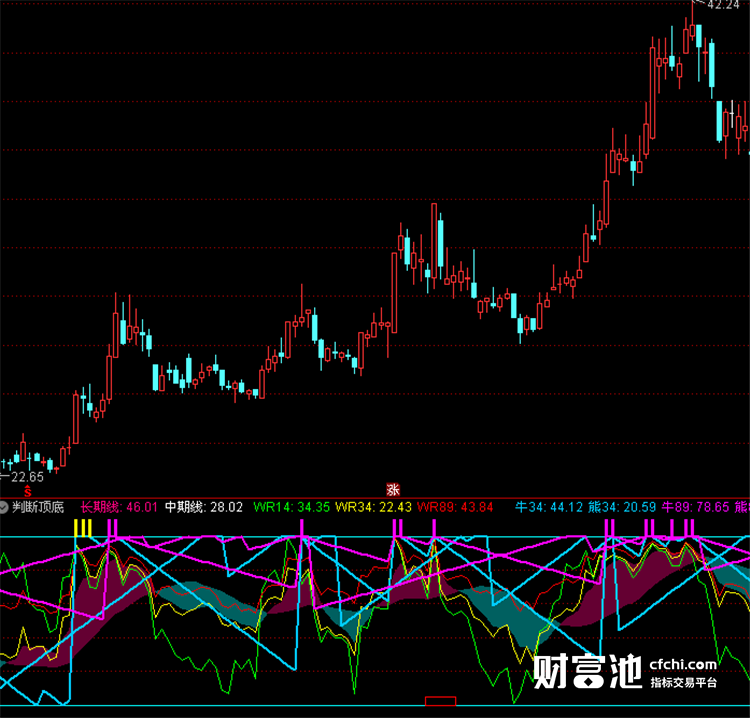
Task: Click the 22.65 low price label
Action: point(27,477)
